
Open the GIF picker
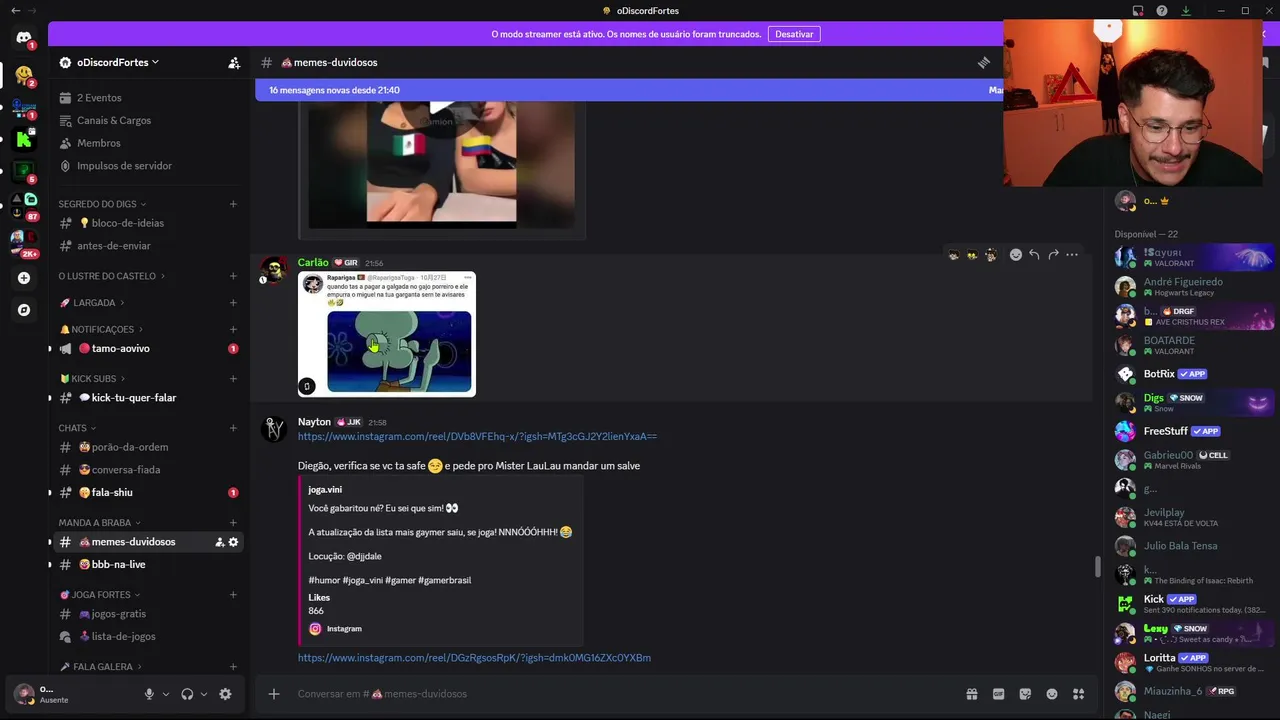click(998, 694)
